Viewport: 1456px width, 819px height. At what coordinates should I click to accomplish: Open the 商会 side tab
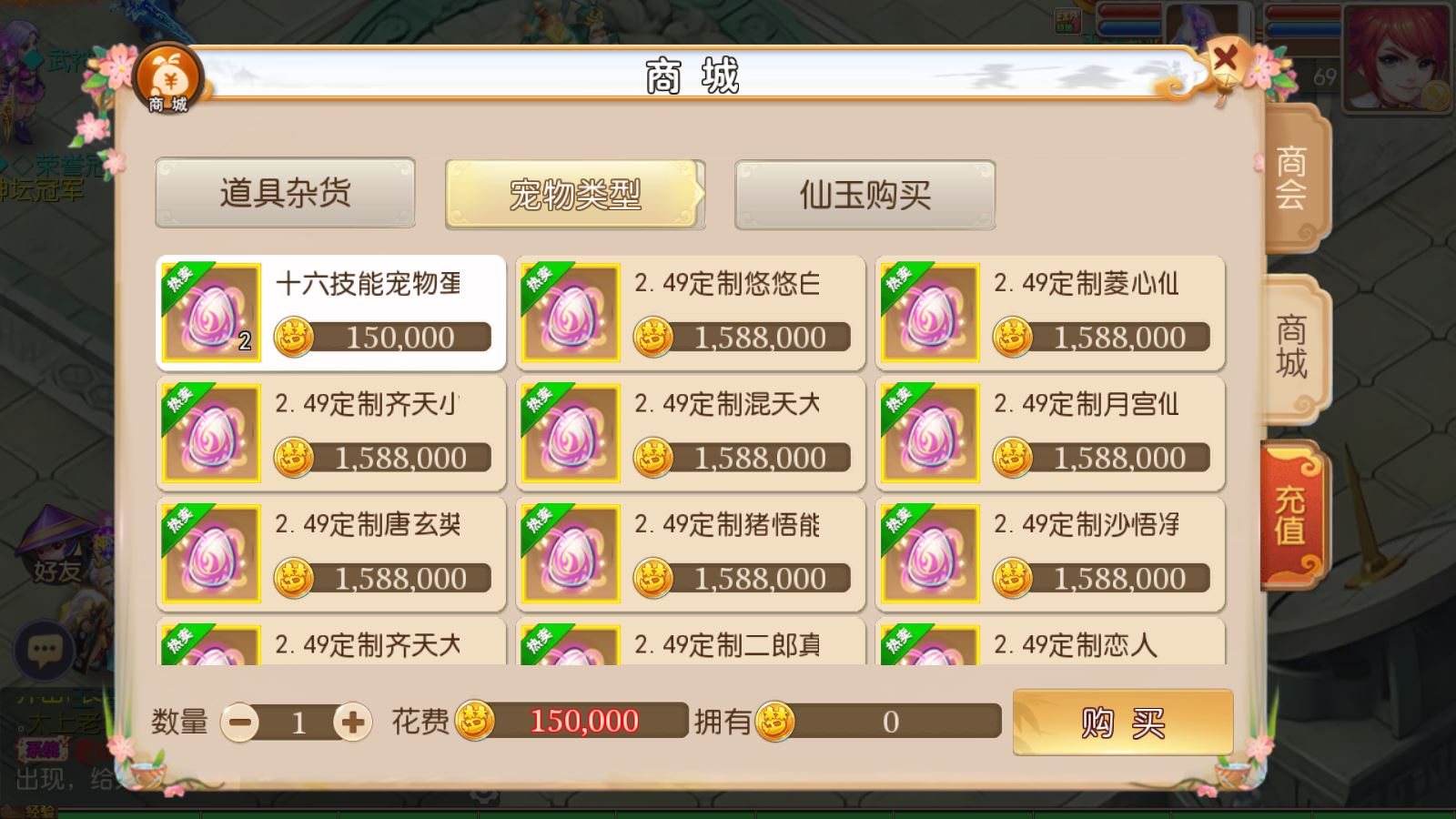(1292, 178)
